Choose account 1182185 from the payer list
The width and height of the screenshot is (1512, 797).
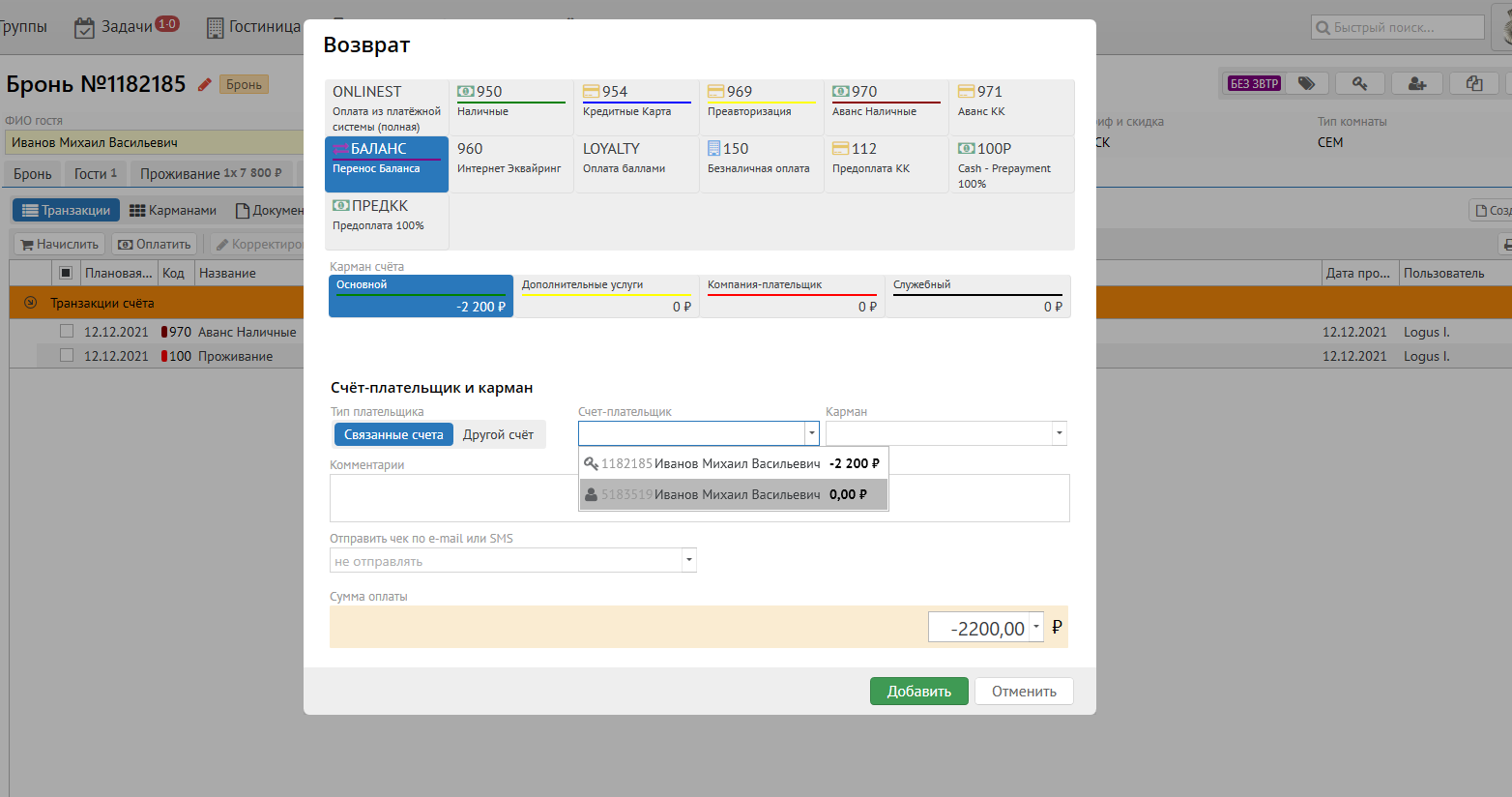(733, 463)
